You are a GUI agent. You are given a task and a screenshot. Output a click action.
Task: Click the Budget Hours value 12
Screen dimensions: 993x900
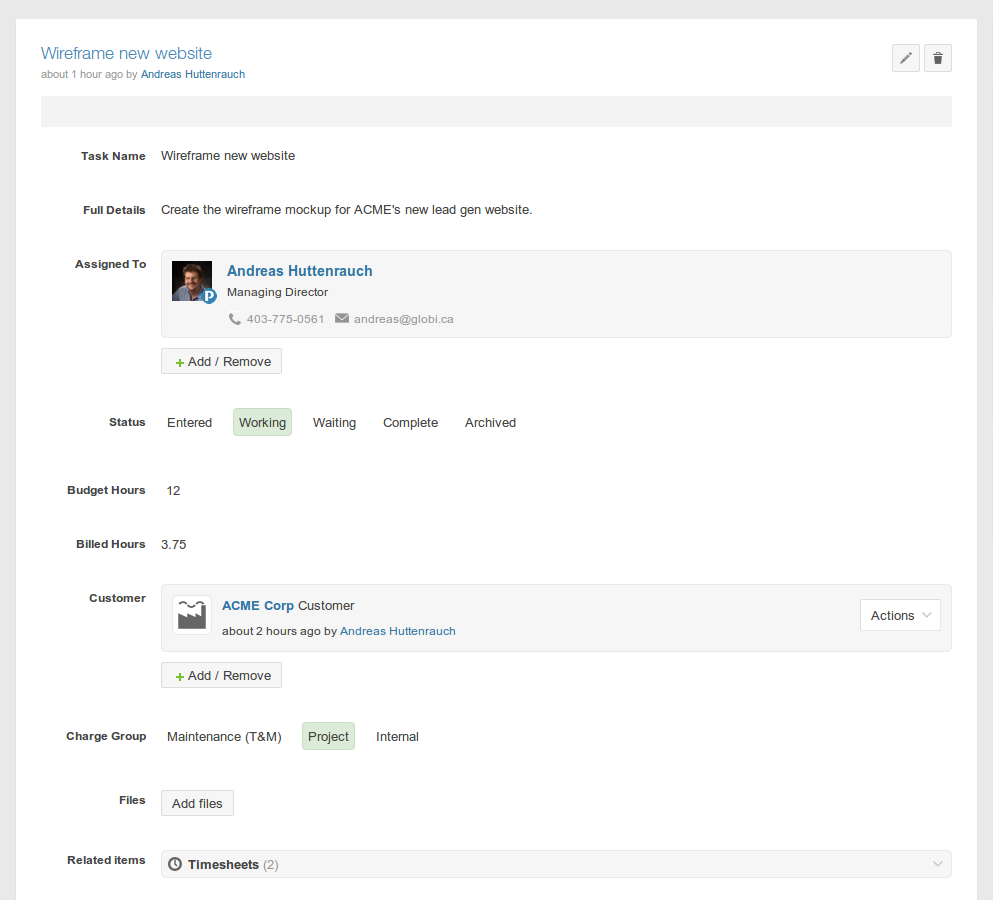174,491
